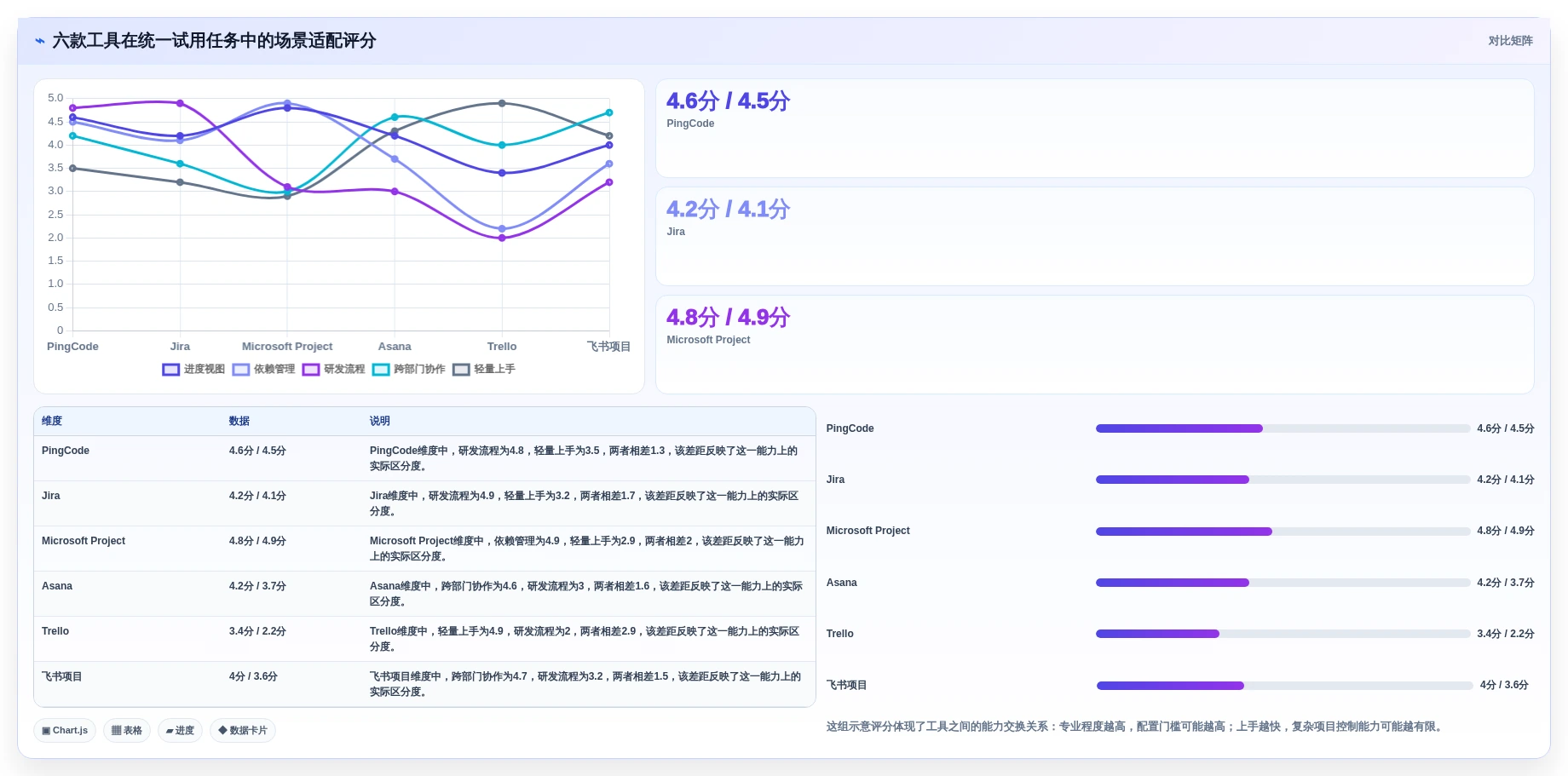
Task: Click the 进度 tag chip
Action: (x=180, y=730)
